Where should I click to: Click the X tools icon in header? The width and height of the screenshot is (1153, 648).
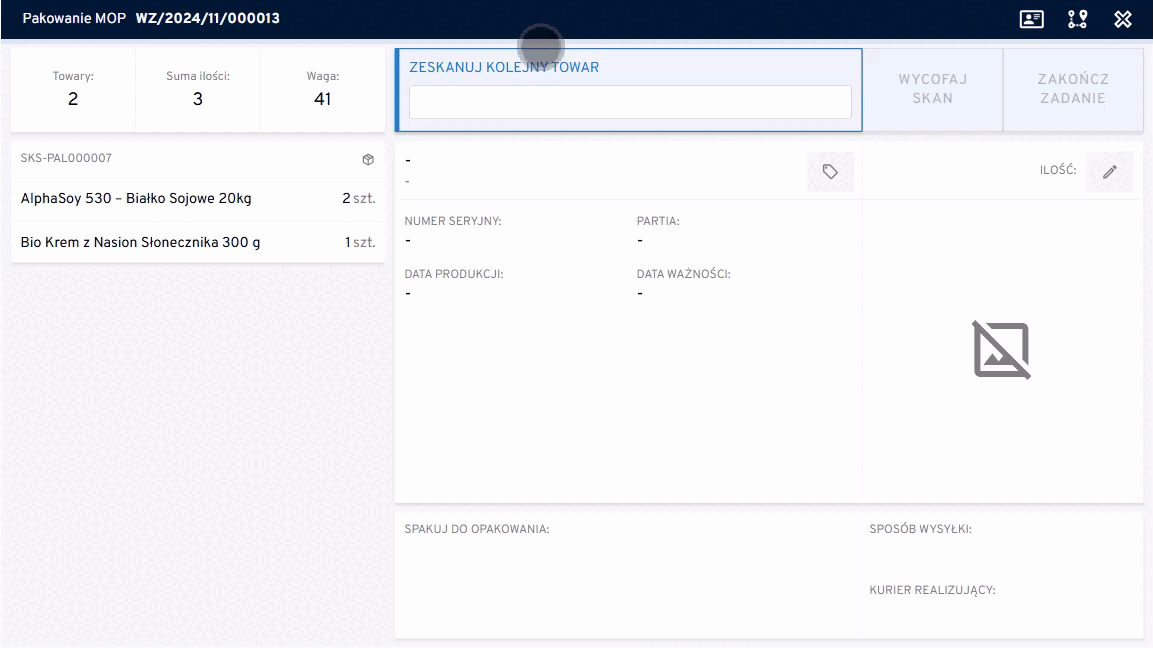(x=1122, y=19)
